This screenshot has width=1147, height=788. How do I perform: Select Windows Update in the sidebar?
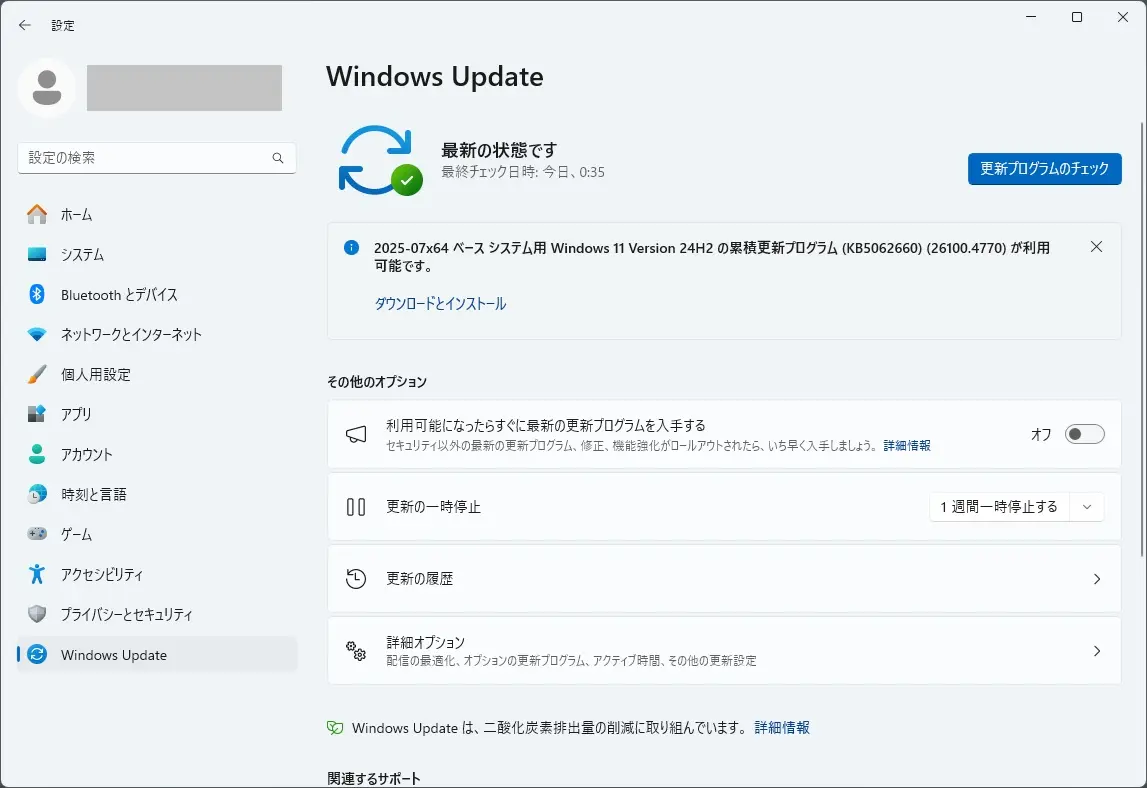tap(157, 654)
